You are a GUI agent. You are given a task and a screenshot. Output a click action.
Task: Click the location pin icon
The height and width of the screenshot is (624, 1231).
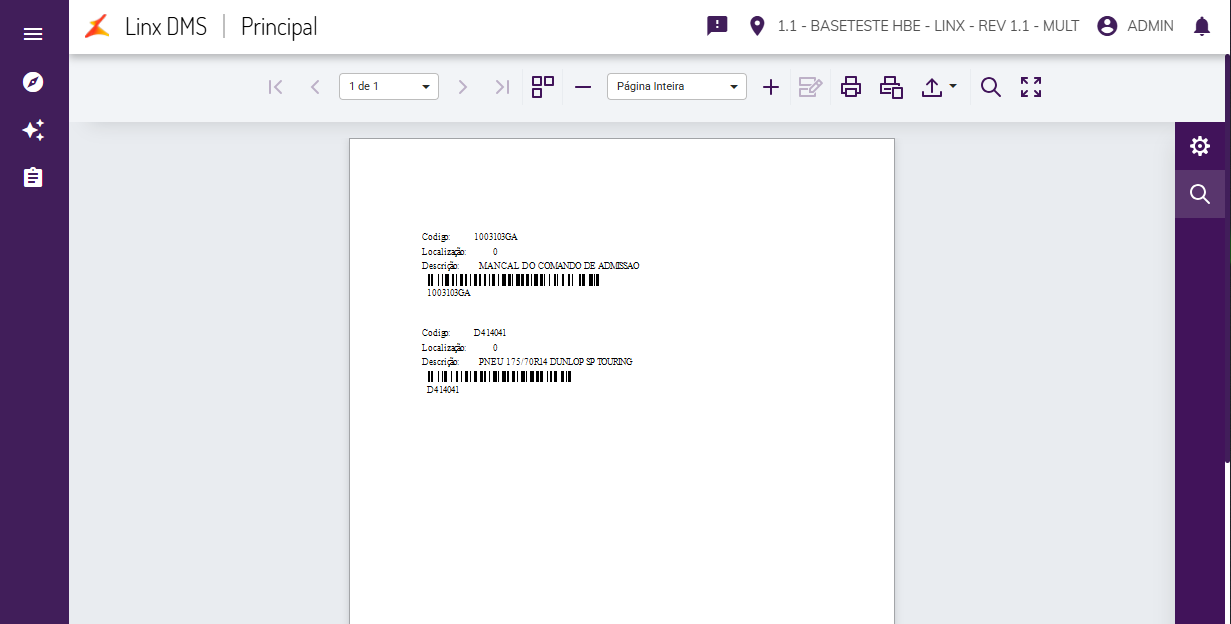(757, 26)
